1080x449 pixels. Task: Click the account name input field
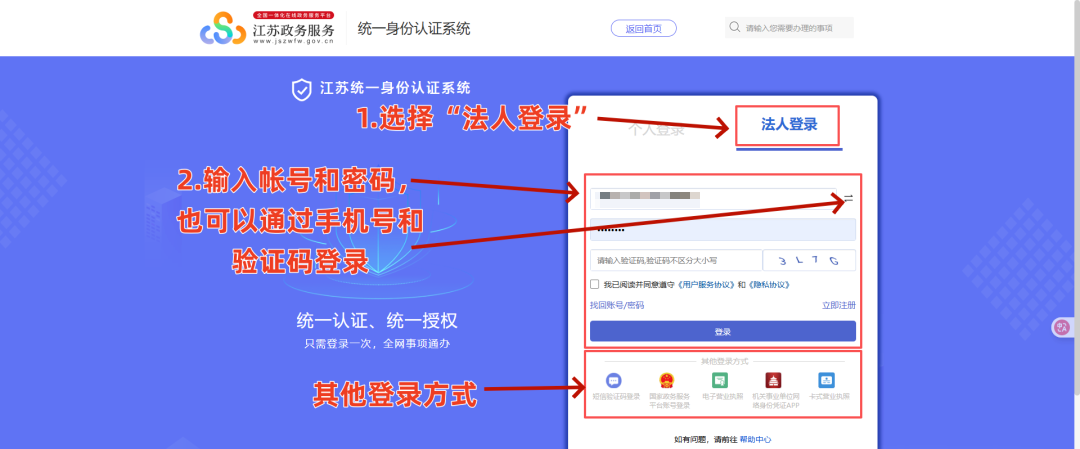713,198
